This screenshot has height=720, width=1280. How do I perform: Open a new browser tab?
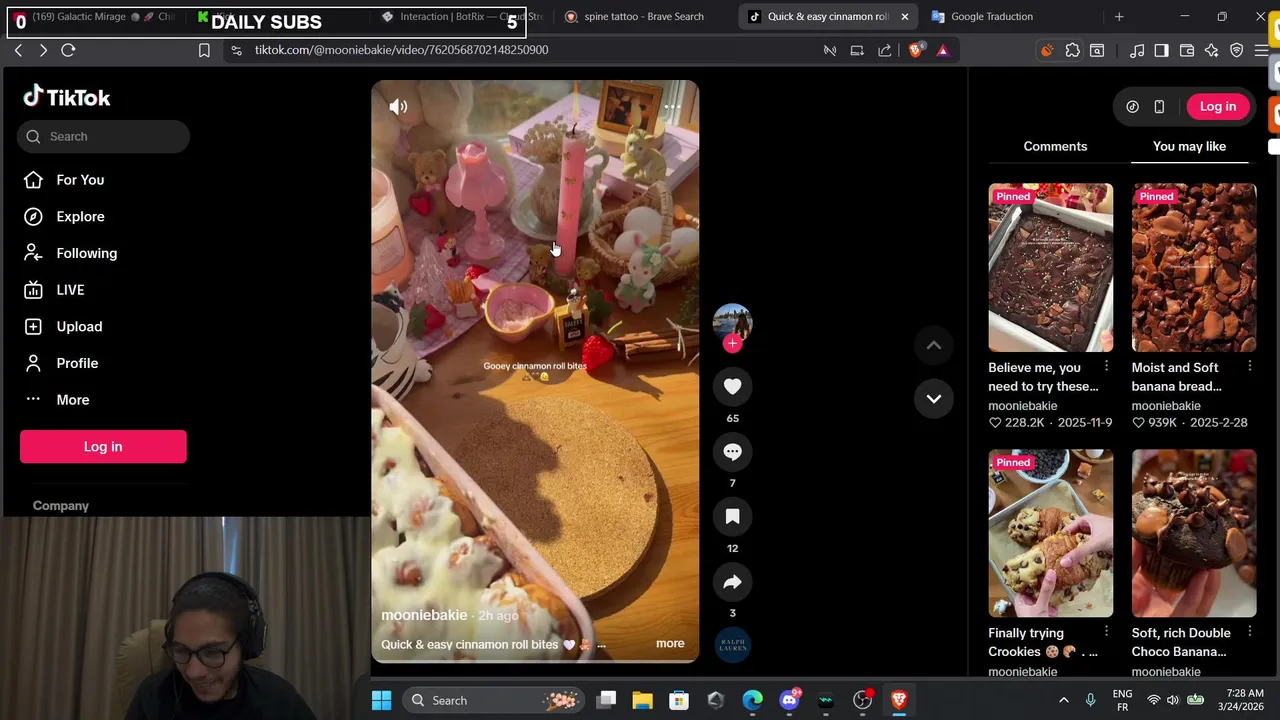click(x=1119, y=16)
